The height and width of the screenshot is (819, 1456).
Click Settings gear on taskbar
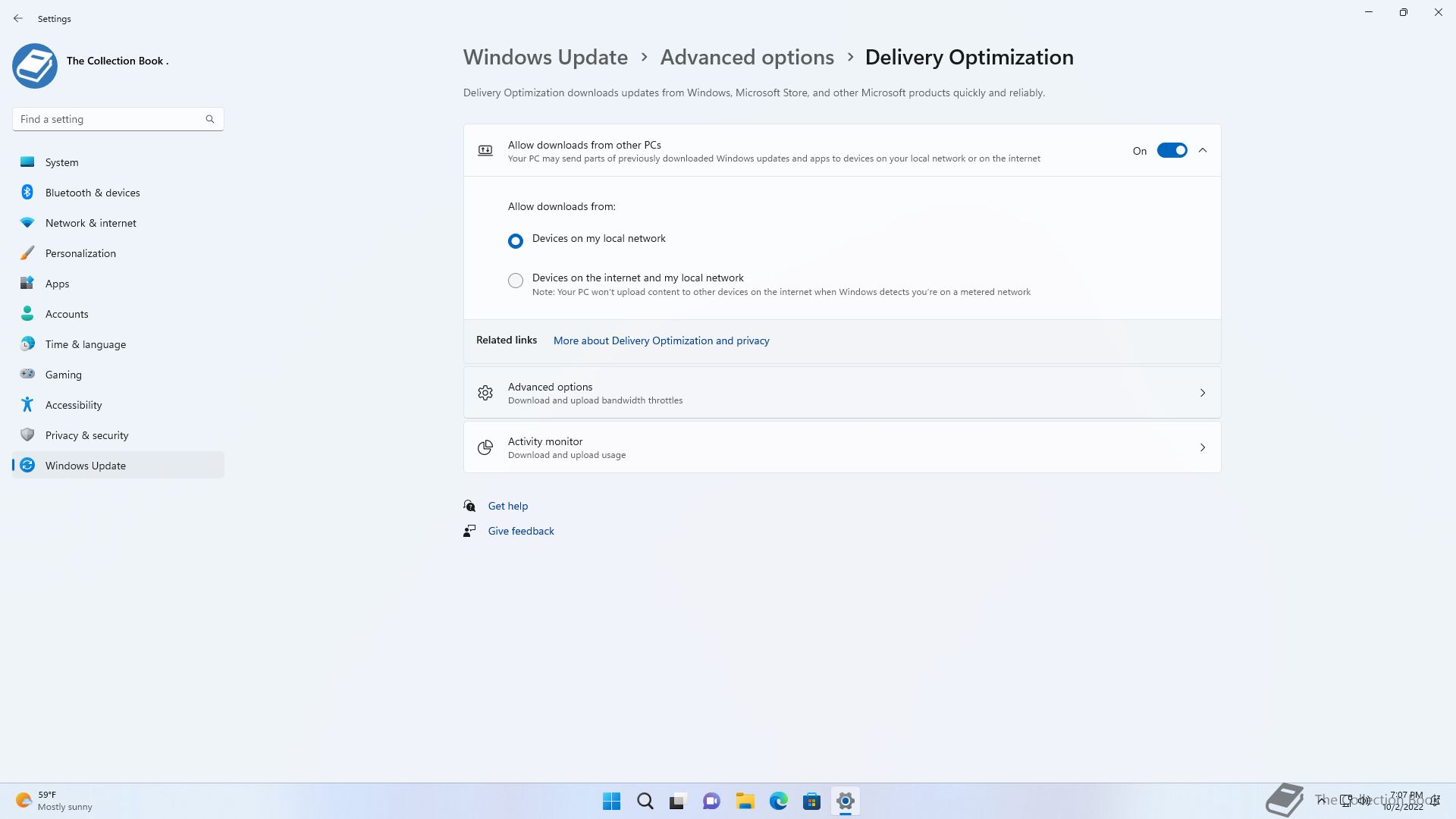[x=845, y=801]
